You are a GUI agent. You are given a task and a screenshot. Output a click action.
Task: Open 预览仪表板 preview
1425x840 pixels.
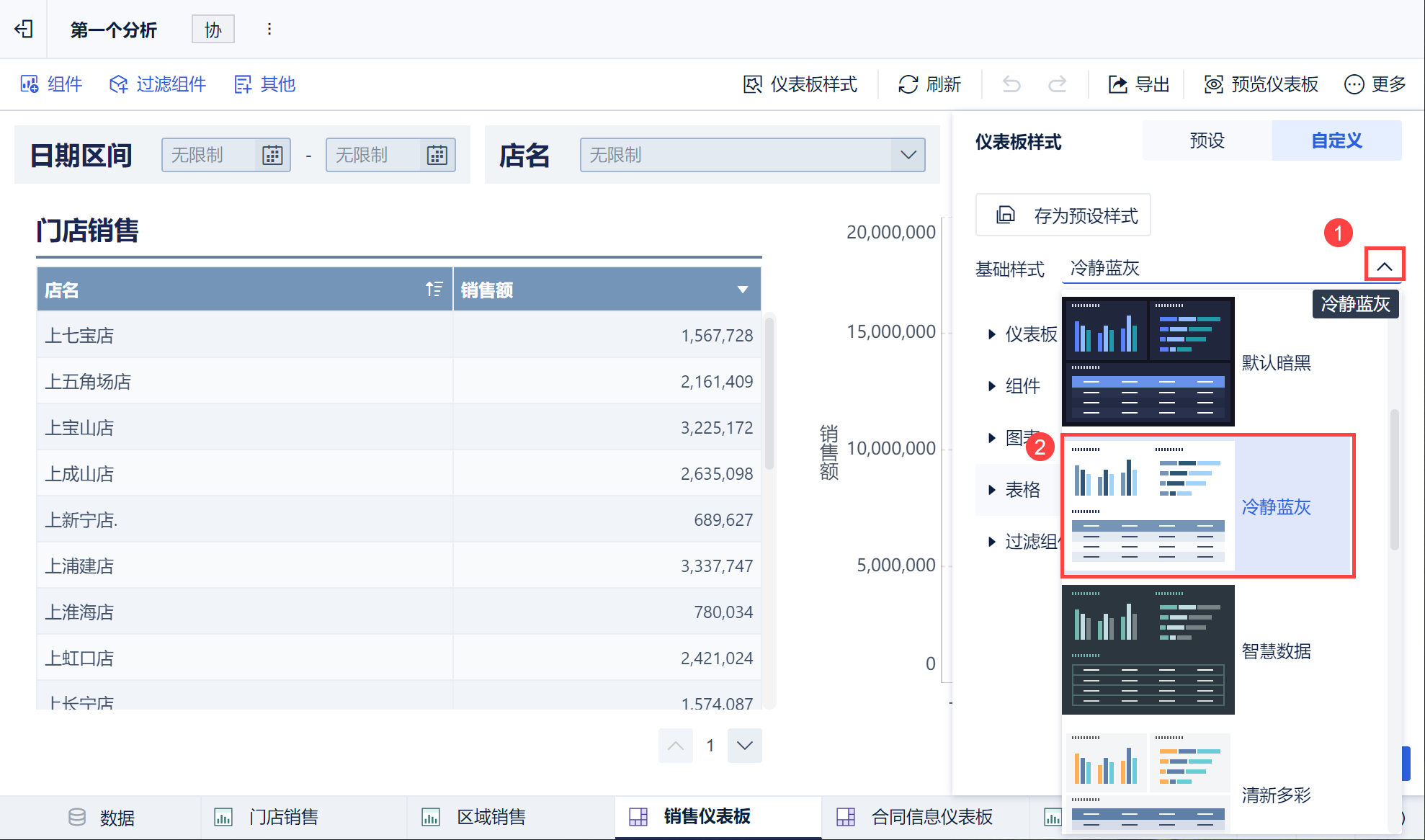tap(1261, 84)
